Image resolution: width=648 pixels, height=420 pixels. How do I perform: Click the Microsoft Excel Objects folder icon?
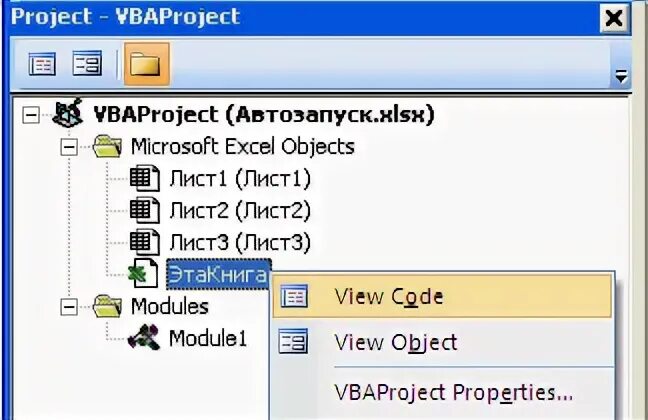pyautogui.click(x=107, y=146)
